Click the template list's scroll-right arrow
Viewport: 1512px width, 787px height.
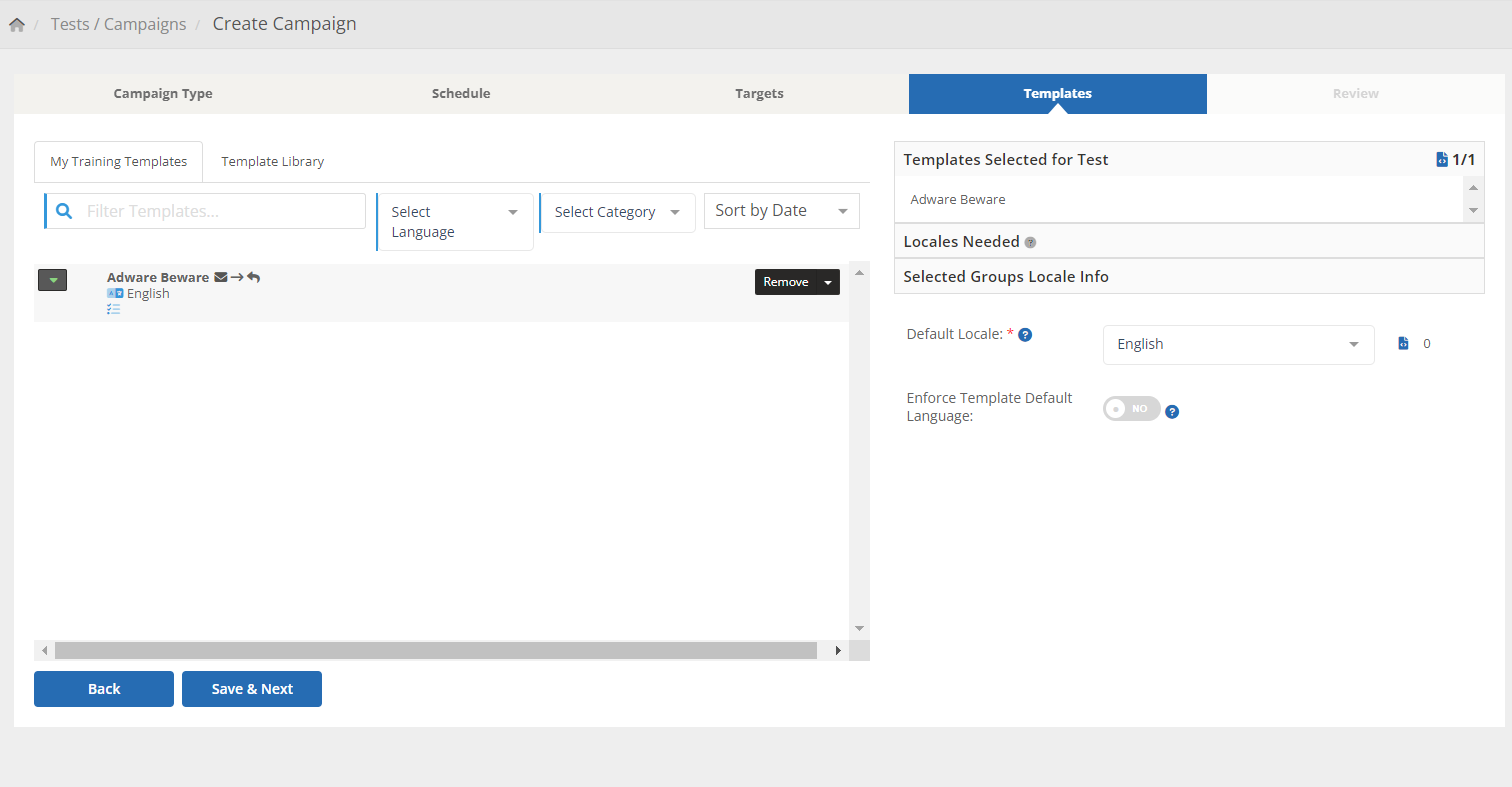(838, 651)
